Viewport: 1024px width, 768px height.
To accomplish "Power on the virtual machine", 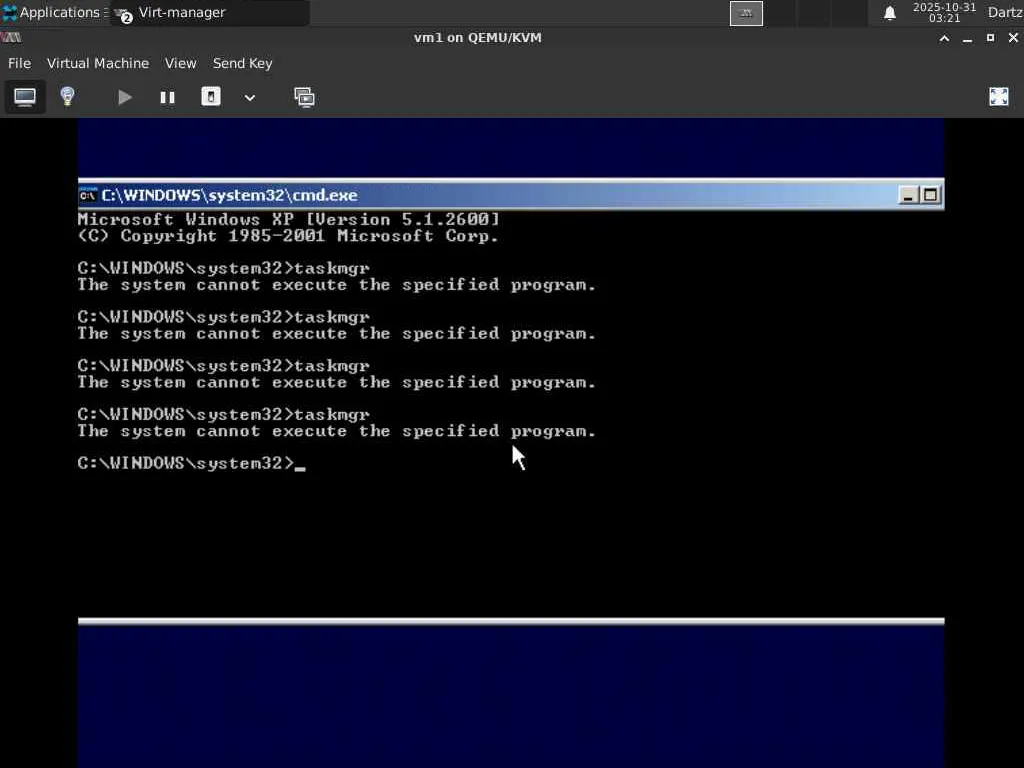I will click(x=124, y=97).
